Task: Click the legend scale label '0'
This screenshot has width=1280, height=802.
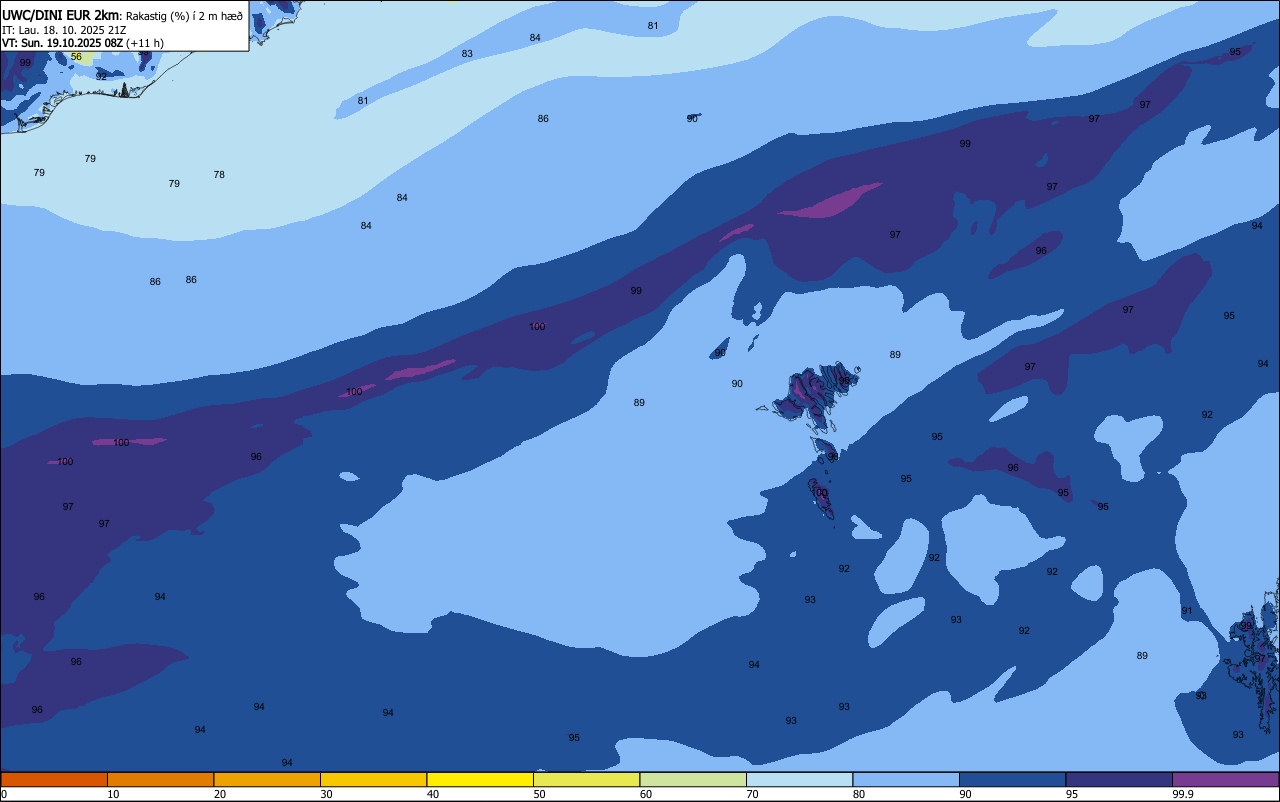Action: pyautogui.click(x=4, y=794)
